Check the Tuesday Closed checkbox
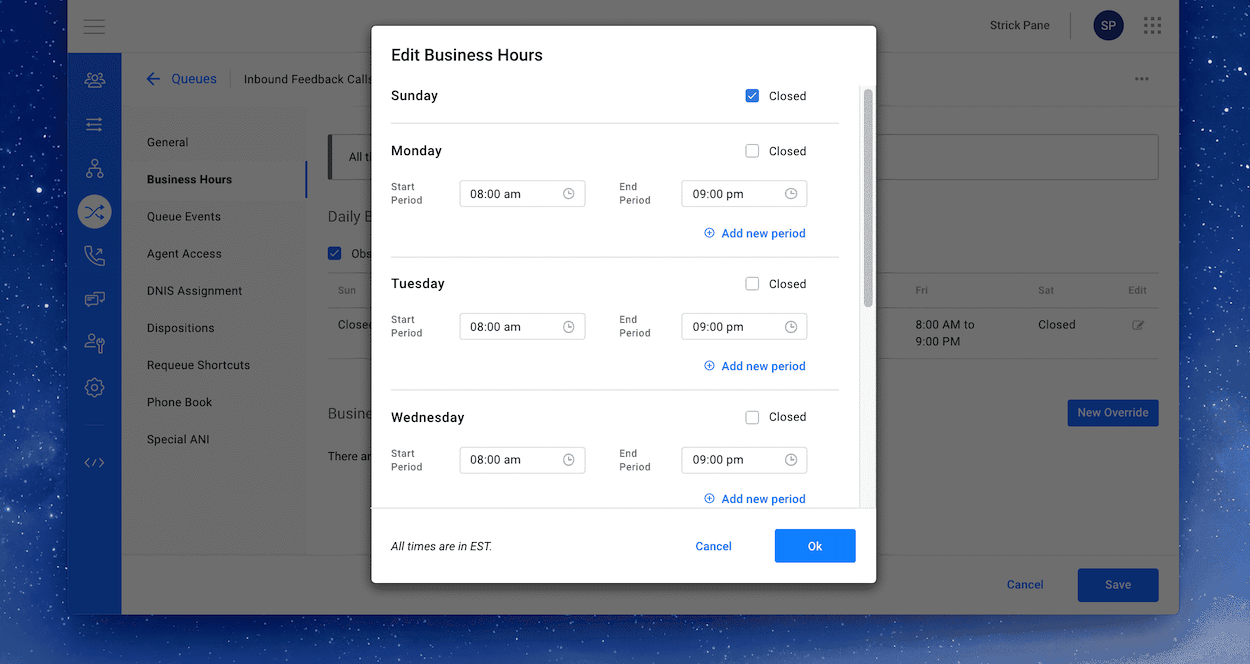1250x664 pixels. coord(752,284)
